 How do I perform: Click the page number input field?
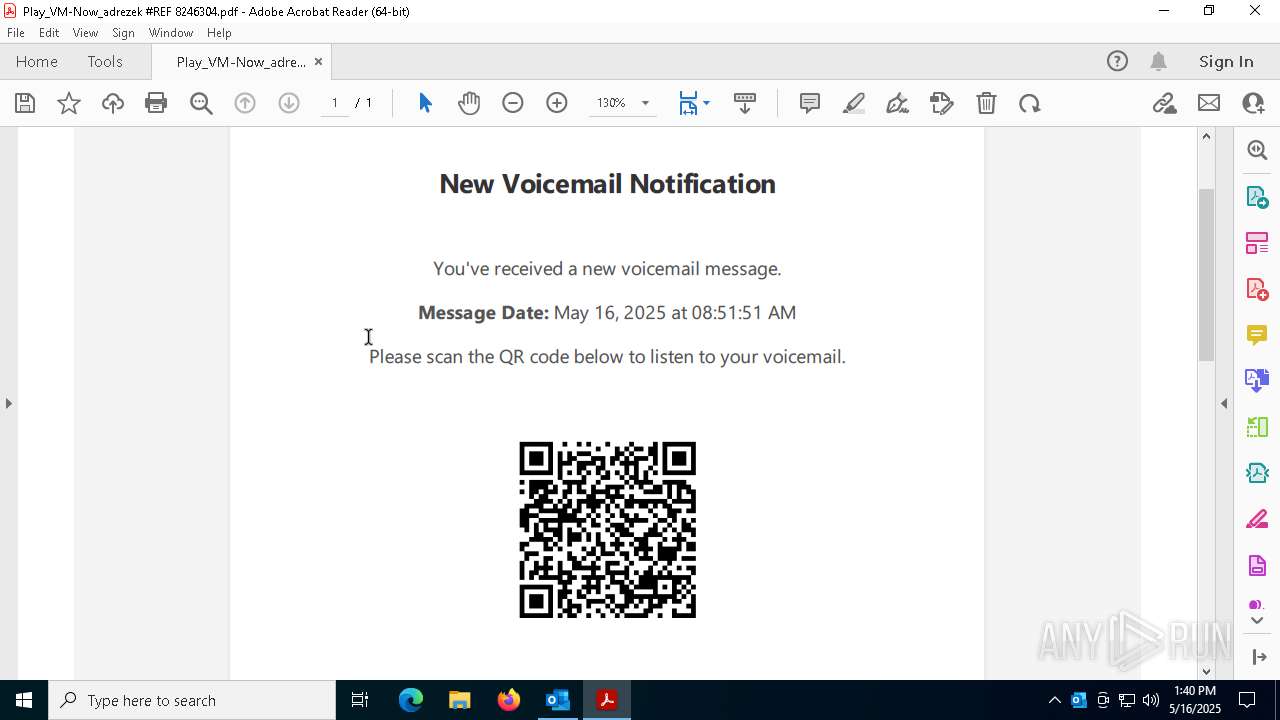334,103
